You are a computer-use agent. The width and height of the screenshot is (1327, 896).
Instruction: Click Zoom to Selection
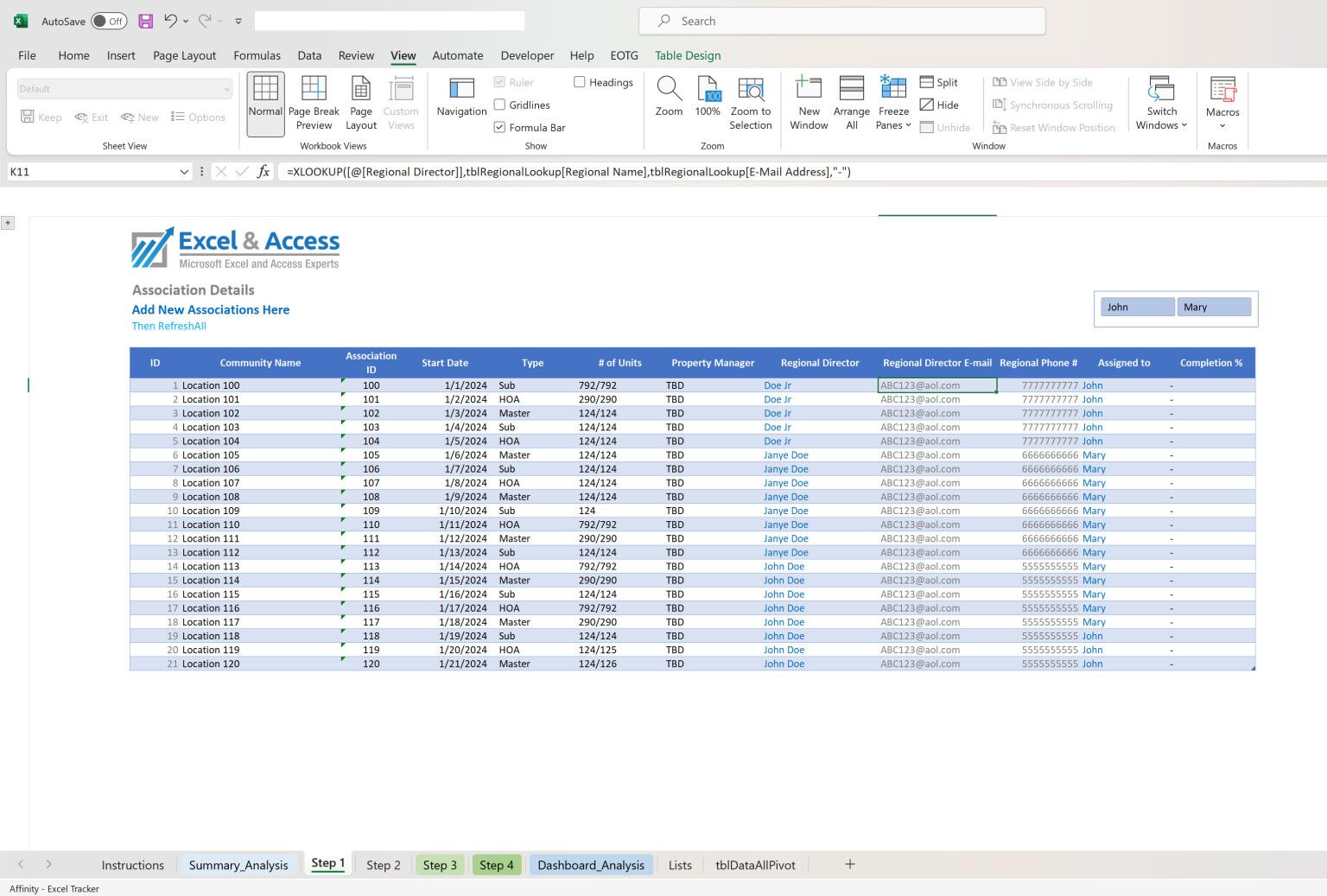(750, 102)
